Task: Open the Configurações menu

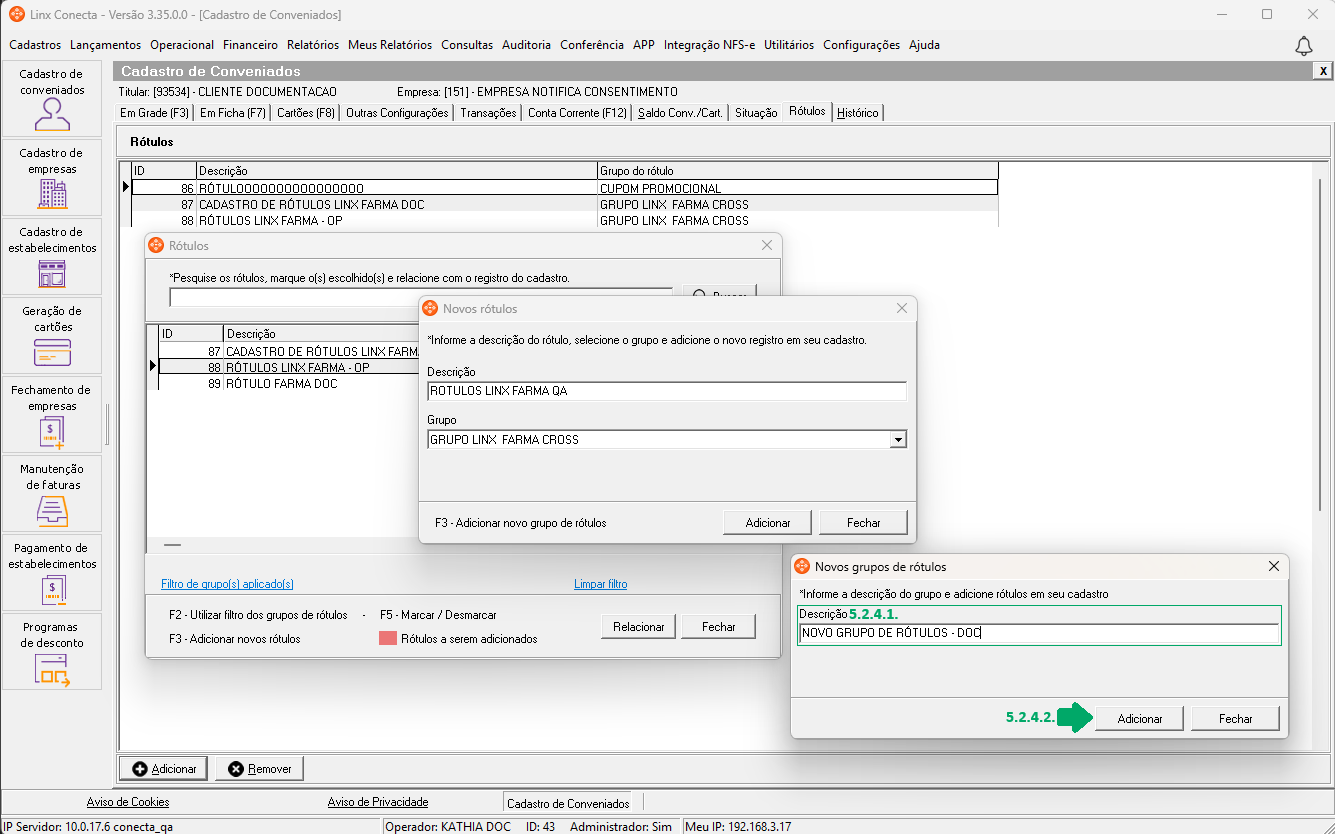Action: [x=862, y=45]
